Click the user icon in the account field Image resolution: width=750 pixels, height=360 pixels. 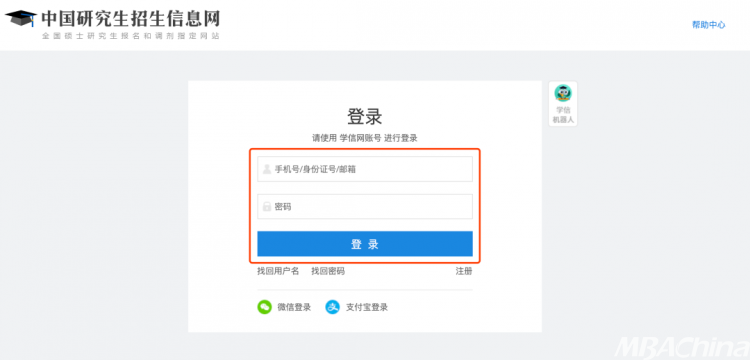(267, 169)
